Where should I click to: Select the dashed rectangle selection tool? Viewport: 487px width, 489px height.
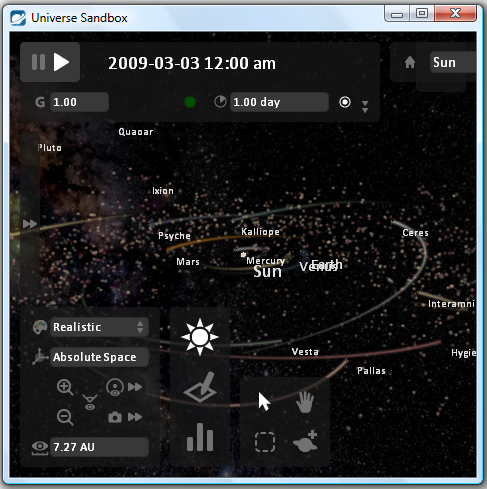click(x=265, y=442)
